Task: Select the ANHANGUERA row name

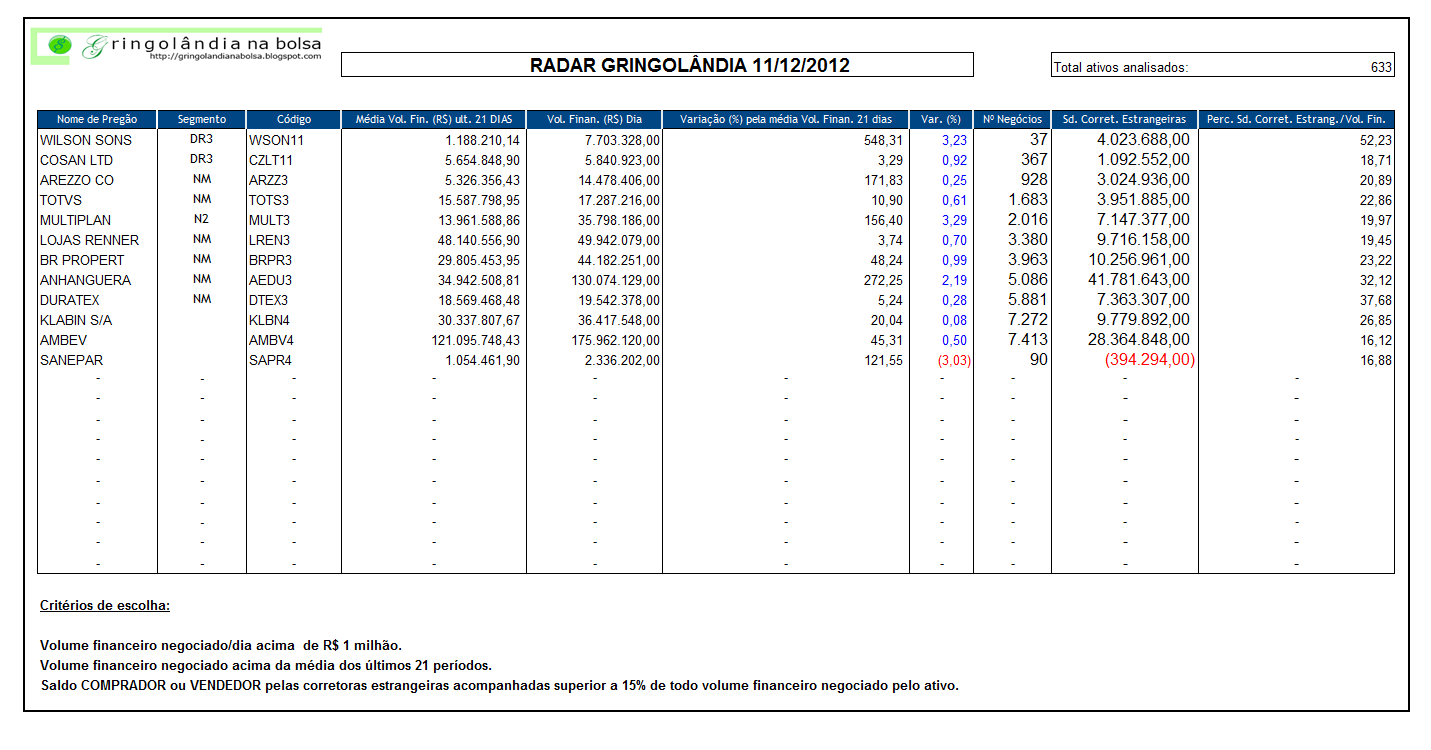Action: tap(86, 280)
